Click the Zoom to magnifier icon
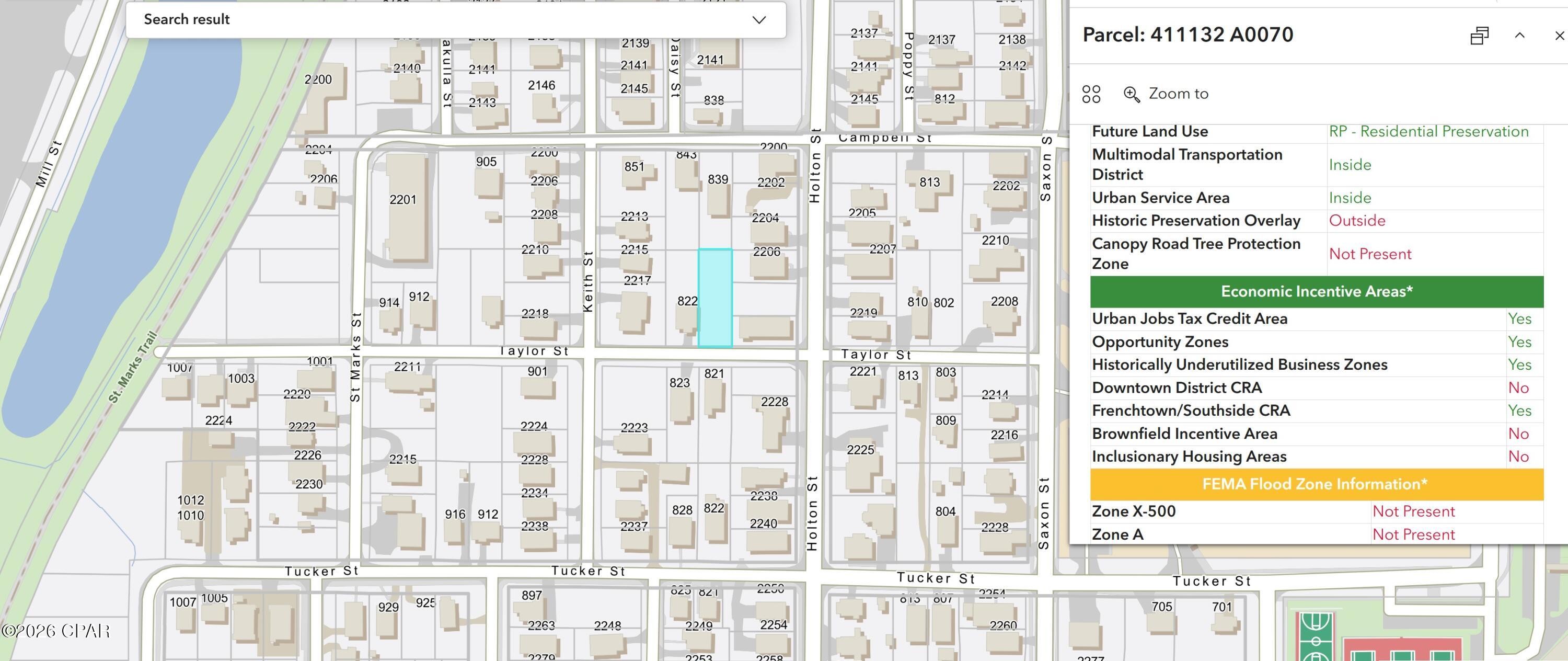This screenshot has width=1568, height=661. tap(1131, 94)
